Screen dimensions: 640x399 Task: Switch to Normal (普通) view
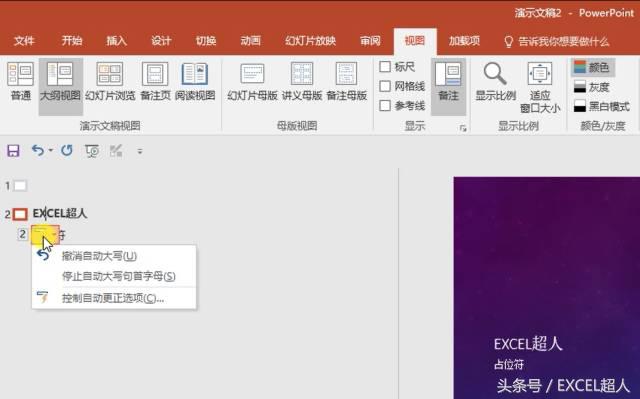click(20, 82)
